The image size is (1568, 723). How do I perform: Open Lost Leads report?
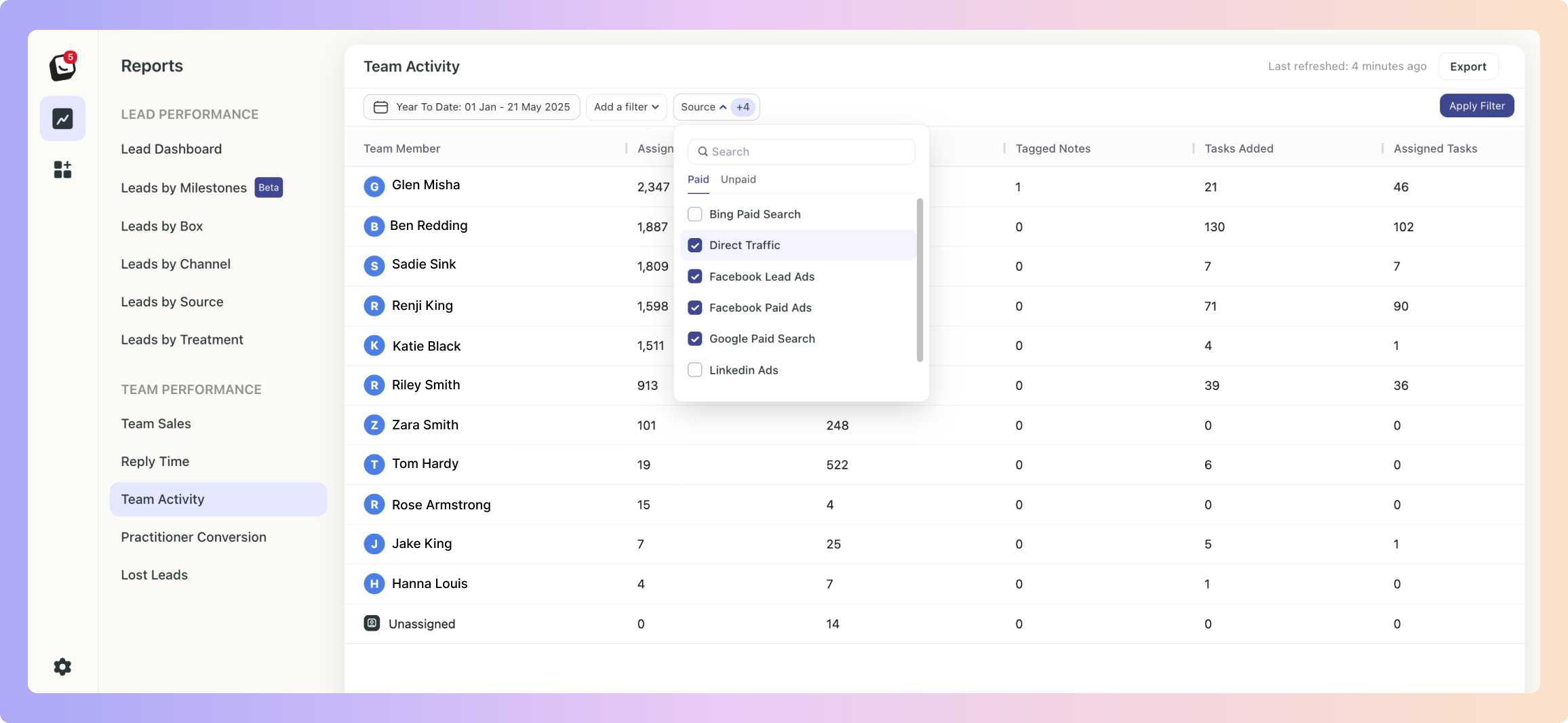[155, 575]
